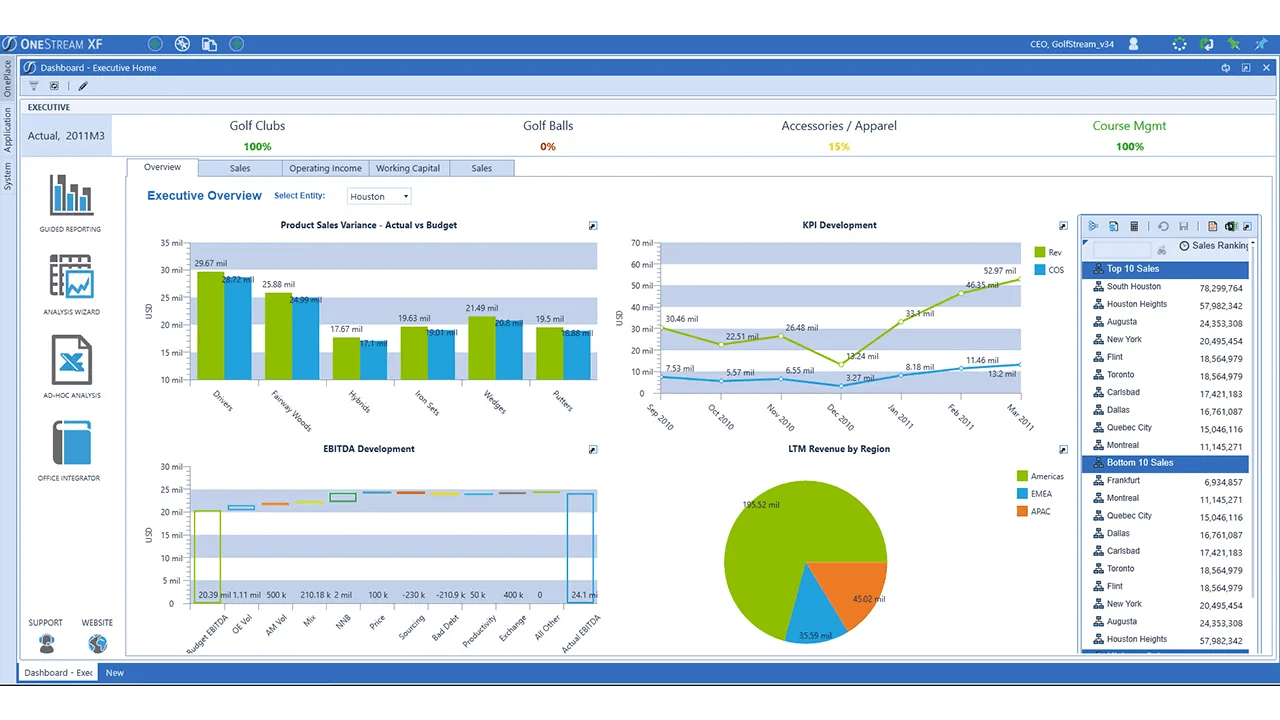Open the Operating Income tab
The height and width of the screenshot is (720, 1280).
click(x=325, y=168)
